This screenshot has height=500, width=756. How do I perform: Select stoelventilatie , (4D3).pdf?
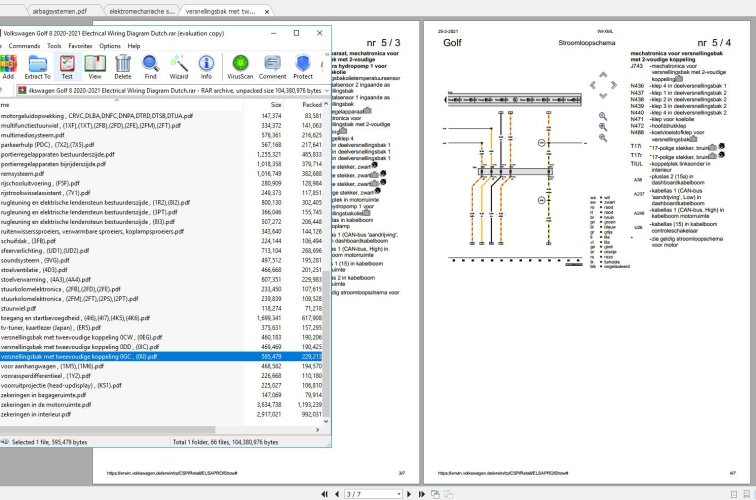point(162,270)
